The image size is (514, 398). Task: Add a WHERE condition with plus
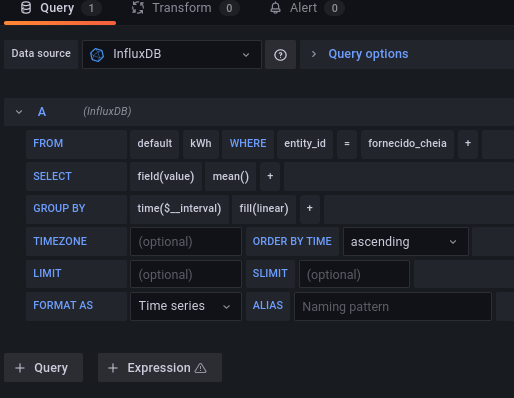point(468,144)
